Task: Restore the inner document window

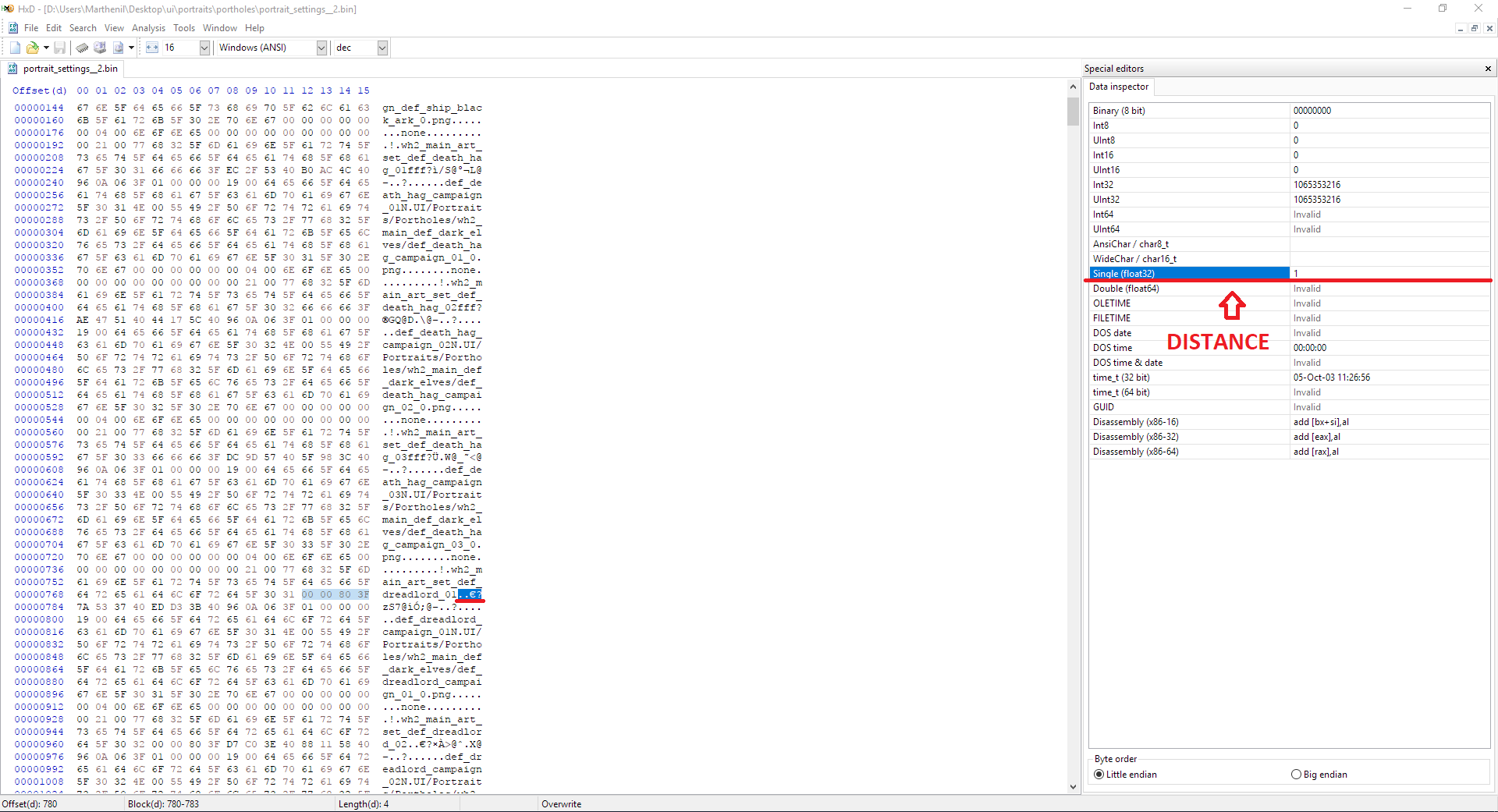Action: click(1475, 28)
